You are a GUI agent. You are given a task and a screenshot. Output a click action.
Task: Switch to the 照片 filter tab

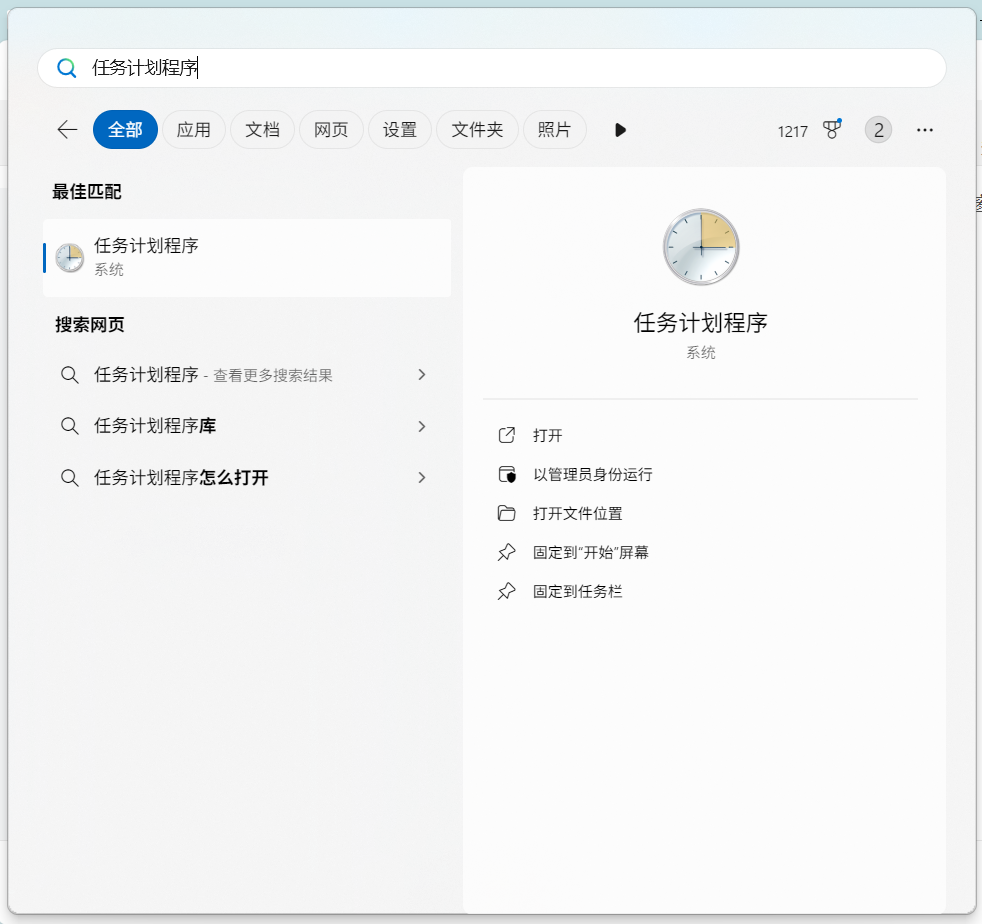554,130
